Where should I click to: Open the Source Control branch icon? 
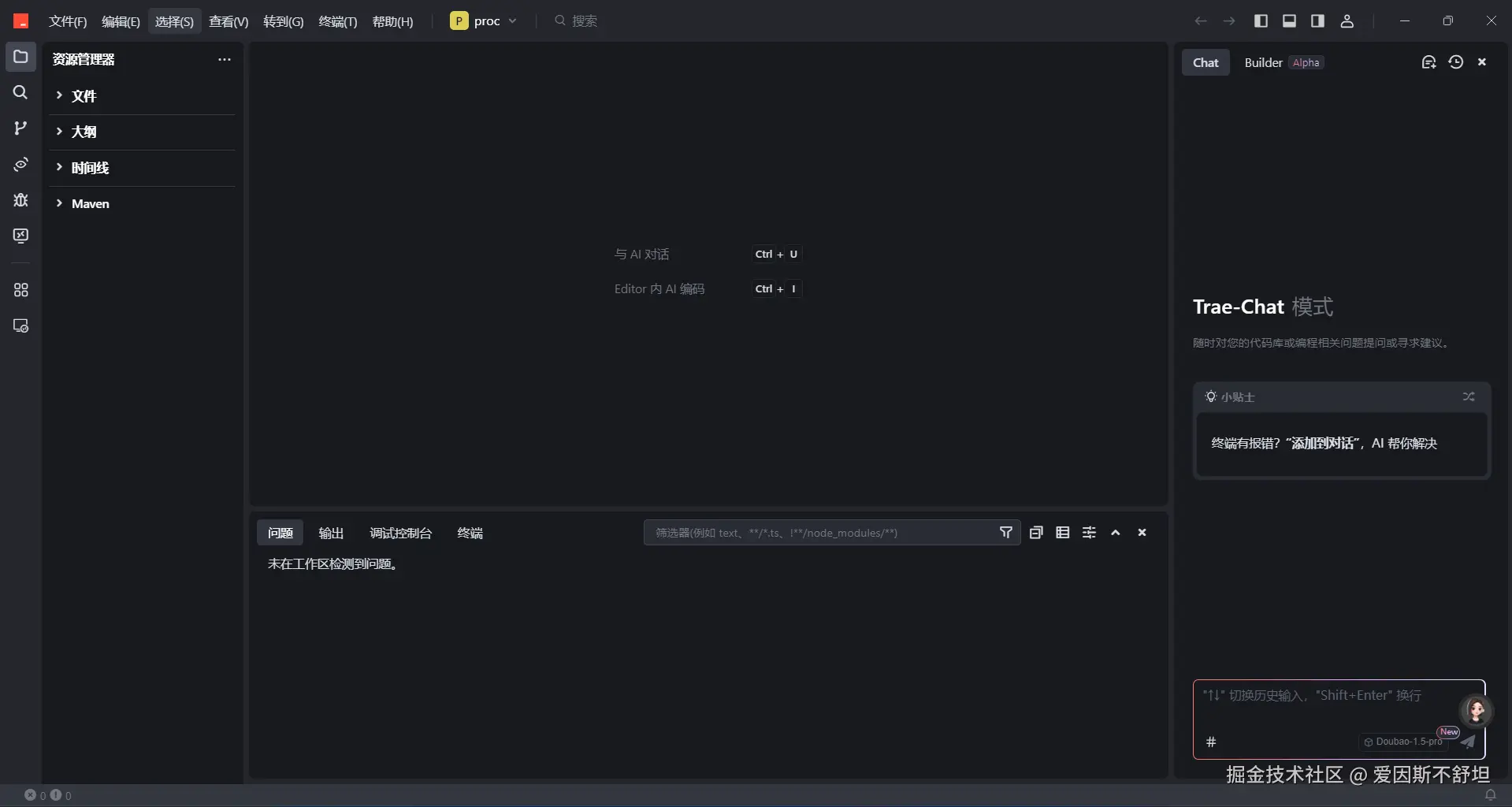(x=20, y=128)
